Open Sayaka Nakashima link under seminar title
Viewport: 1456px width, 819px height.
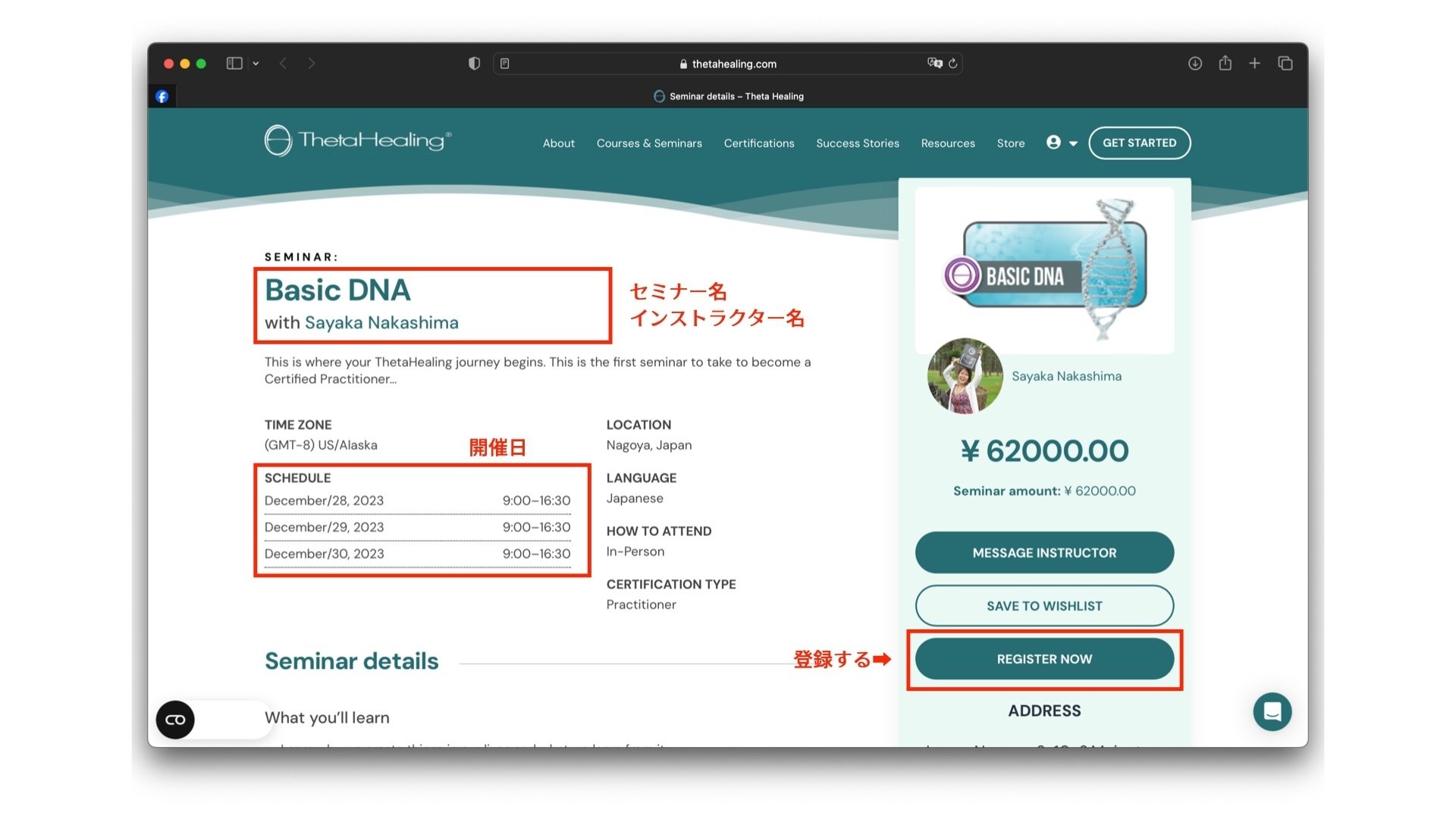[381, 323]
